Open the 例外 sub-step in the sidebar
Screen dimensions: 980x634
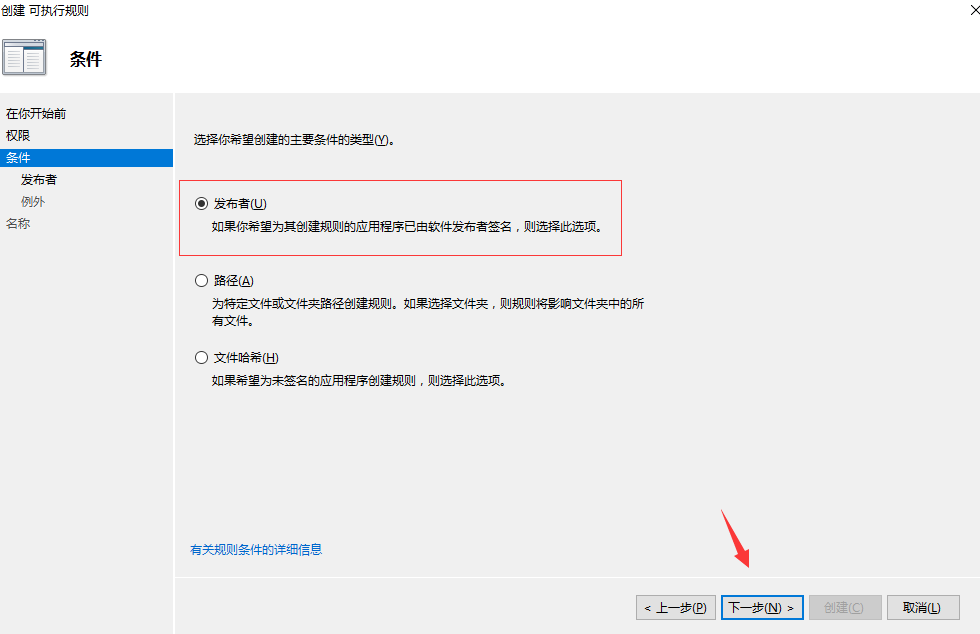pos(32,202)
